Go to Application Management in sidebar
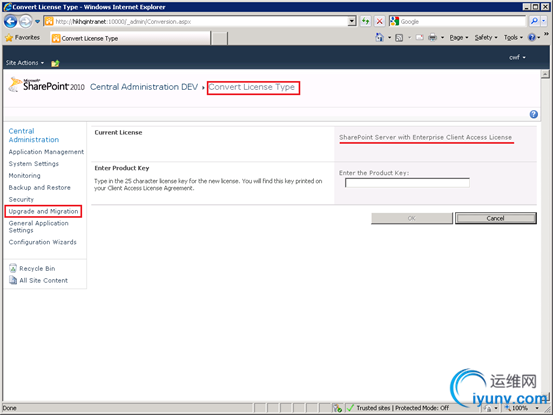553x415 pixels. (x=46, y=152)
